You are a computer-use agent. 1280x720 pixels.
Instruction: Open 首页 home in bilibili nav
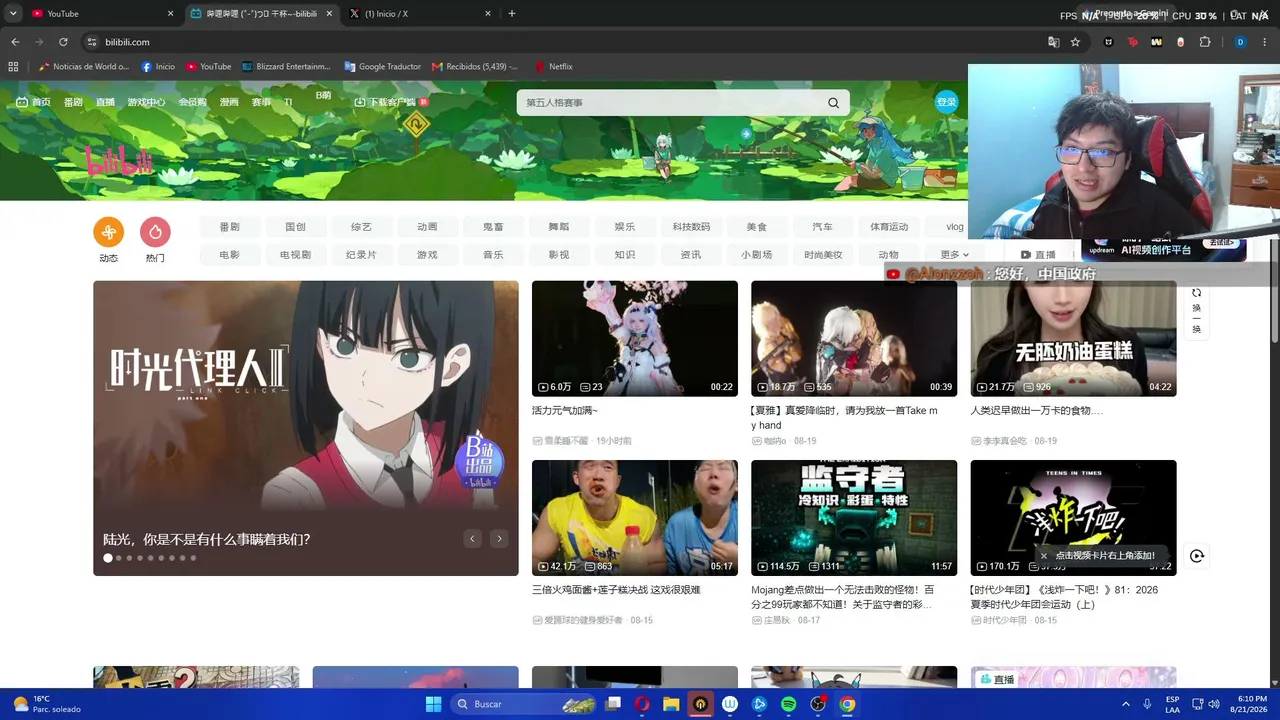(33, 102)
